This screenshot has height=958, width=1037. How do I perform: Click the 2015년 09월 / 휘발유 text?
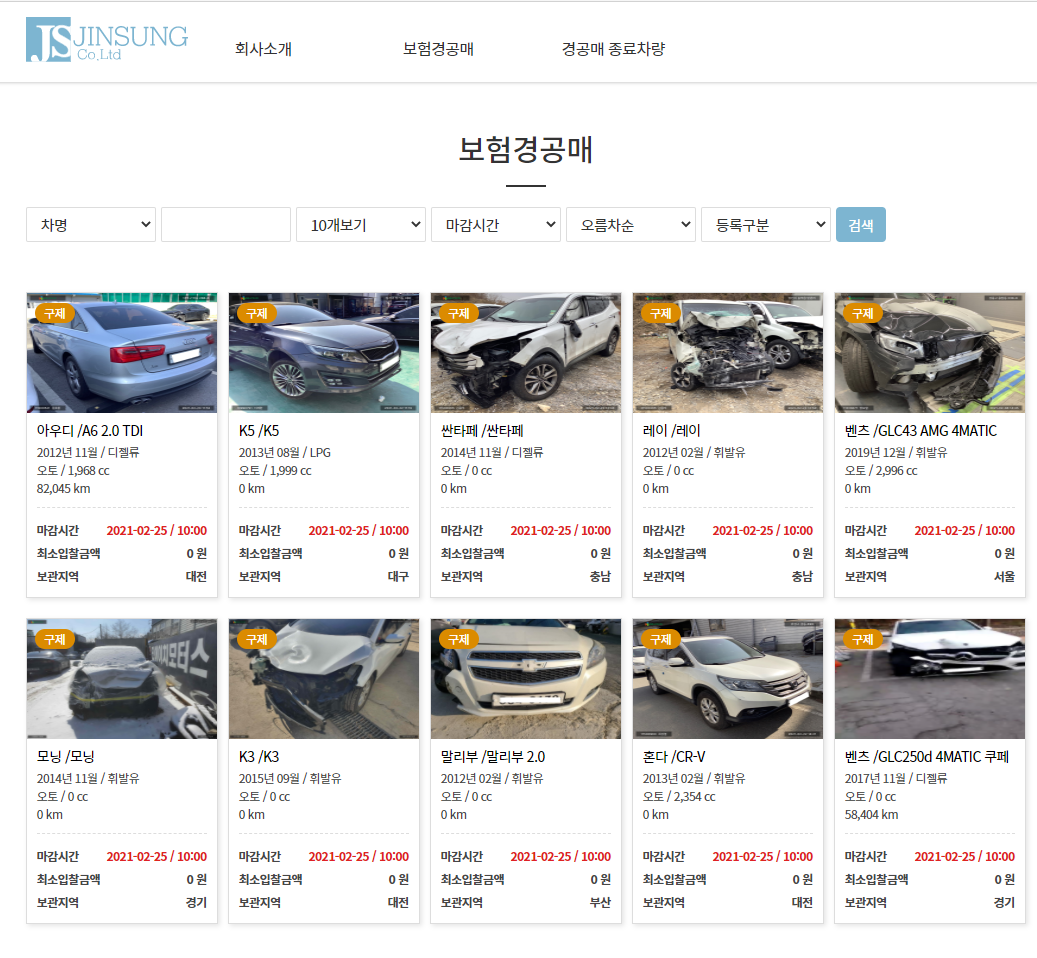point(290,779)
